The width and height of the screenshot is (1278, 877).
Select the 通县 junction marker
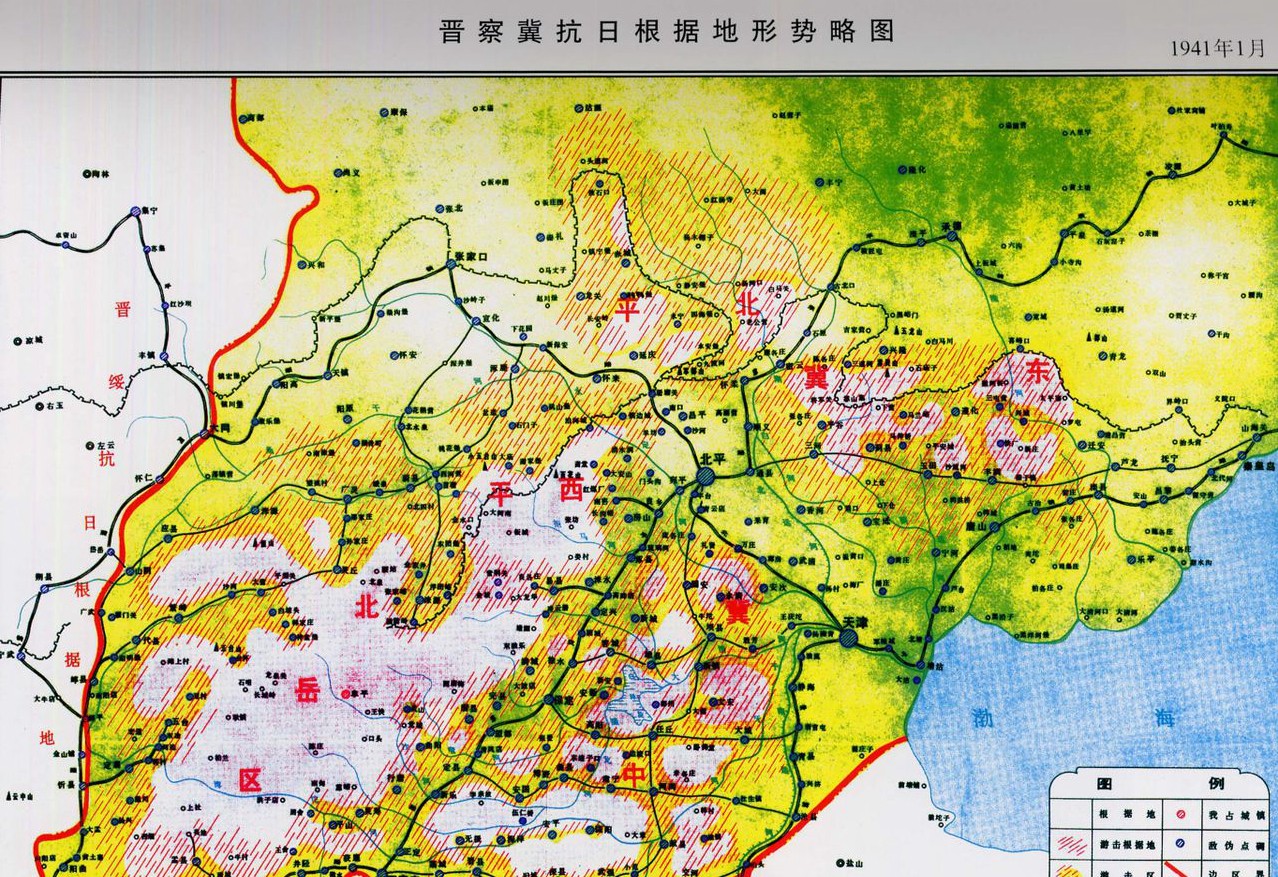click(x=750, y=472)
